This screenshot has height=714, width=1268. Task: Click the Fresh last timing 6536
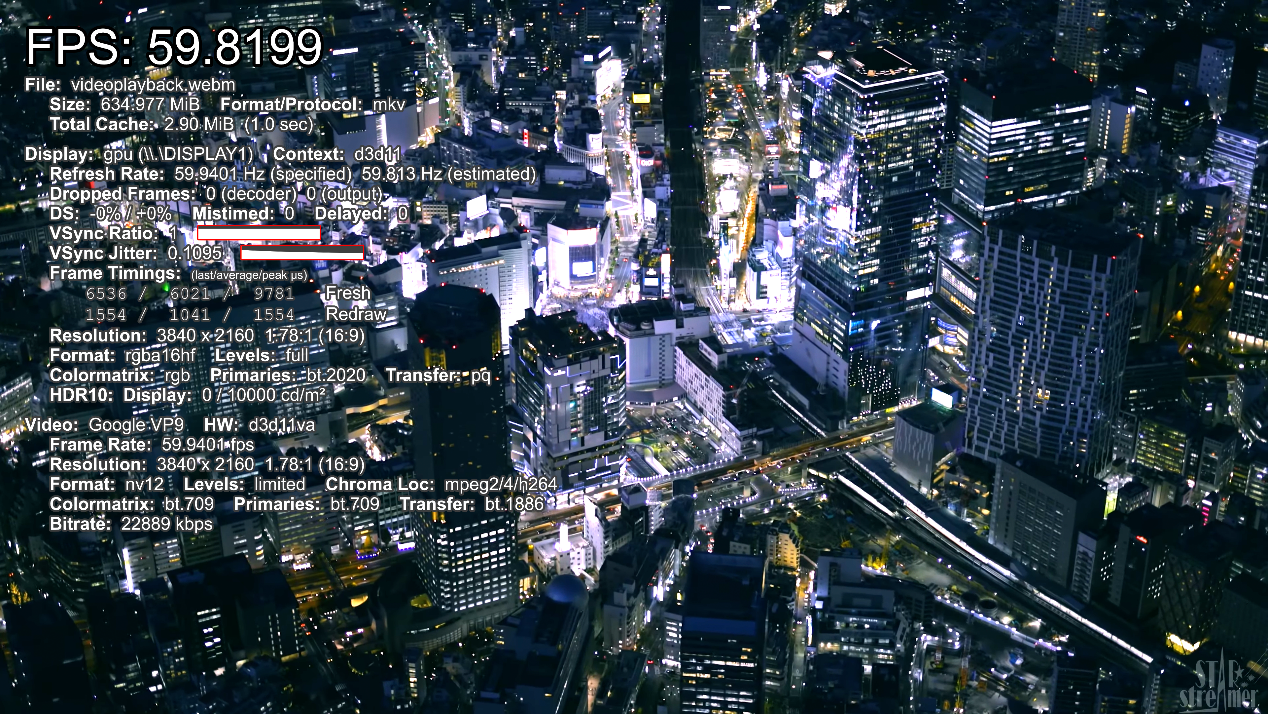(106, 294)
